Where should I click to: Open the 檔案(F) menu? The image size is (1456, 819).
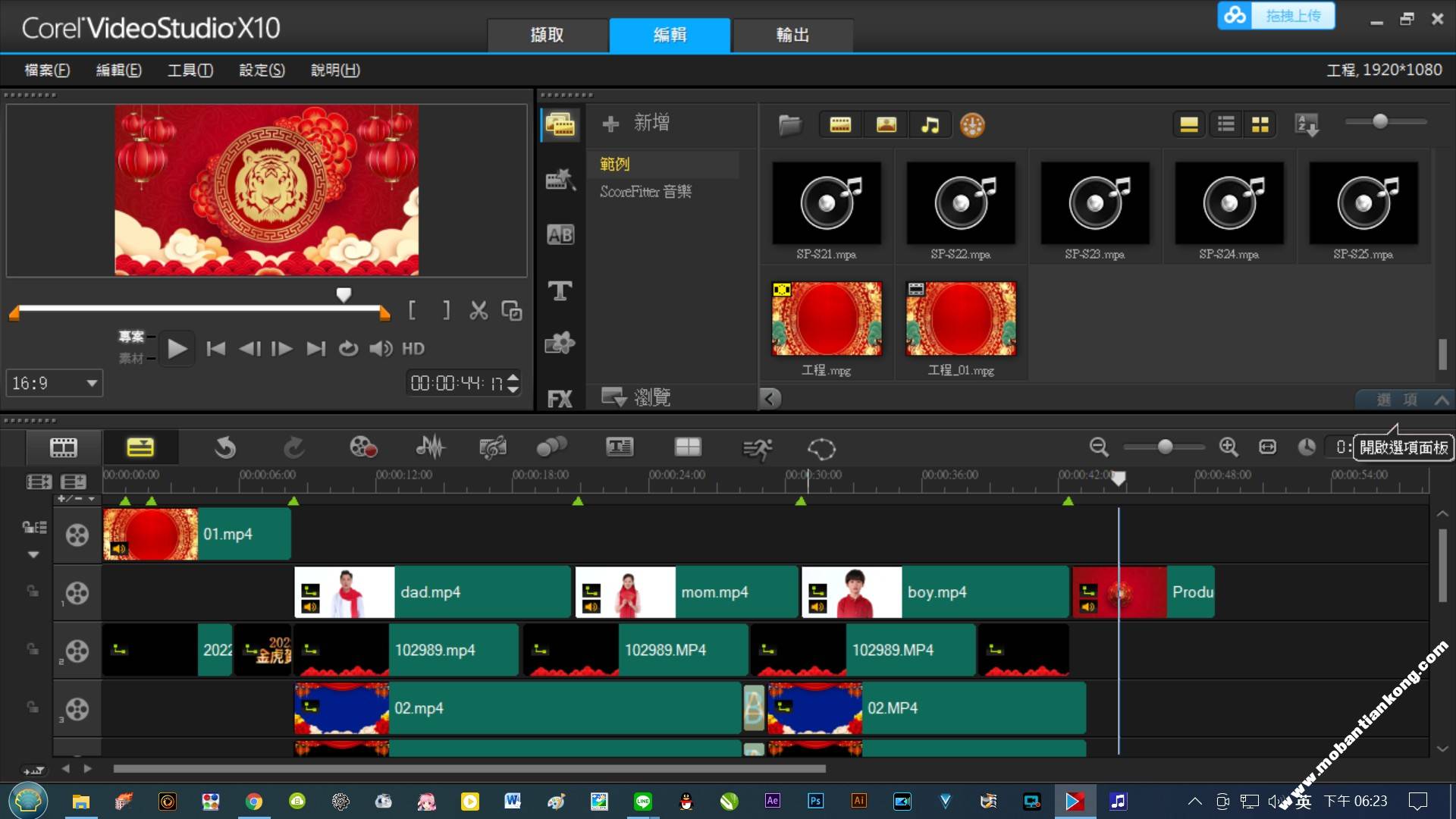click(x=47, y=70)
